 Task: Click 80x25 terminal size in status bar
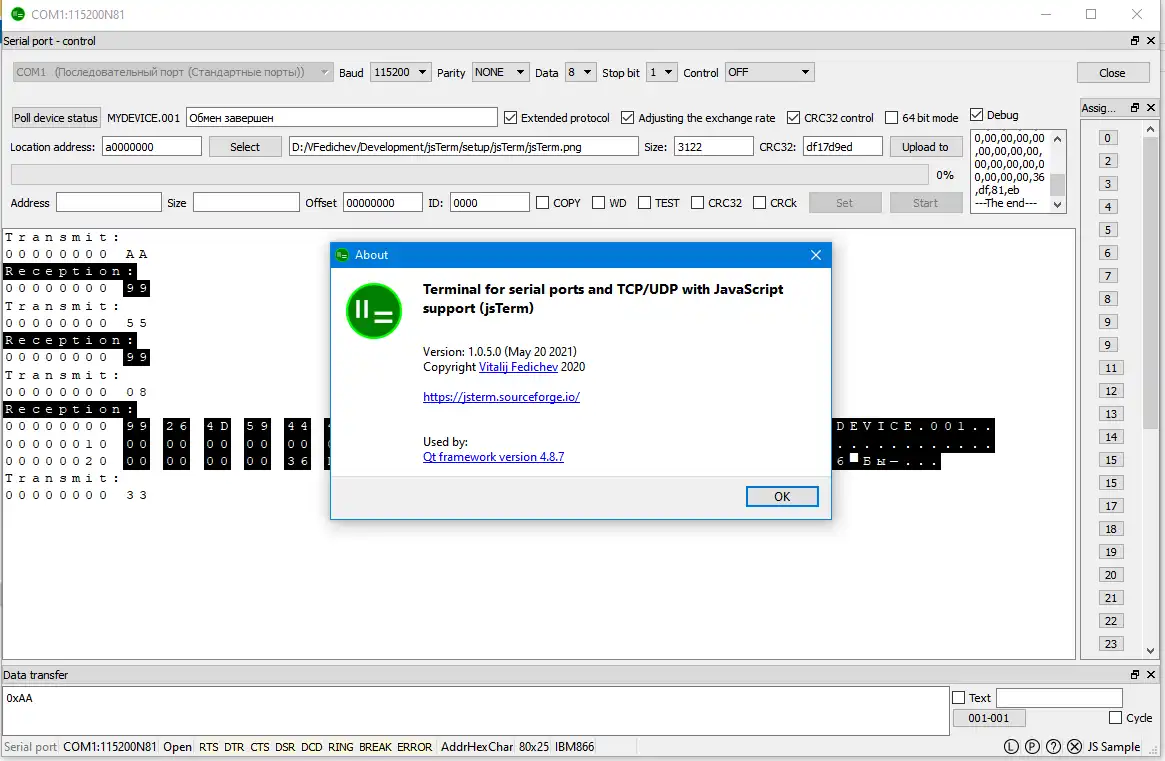click(x=533, y=747)
